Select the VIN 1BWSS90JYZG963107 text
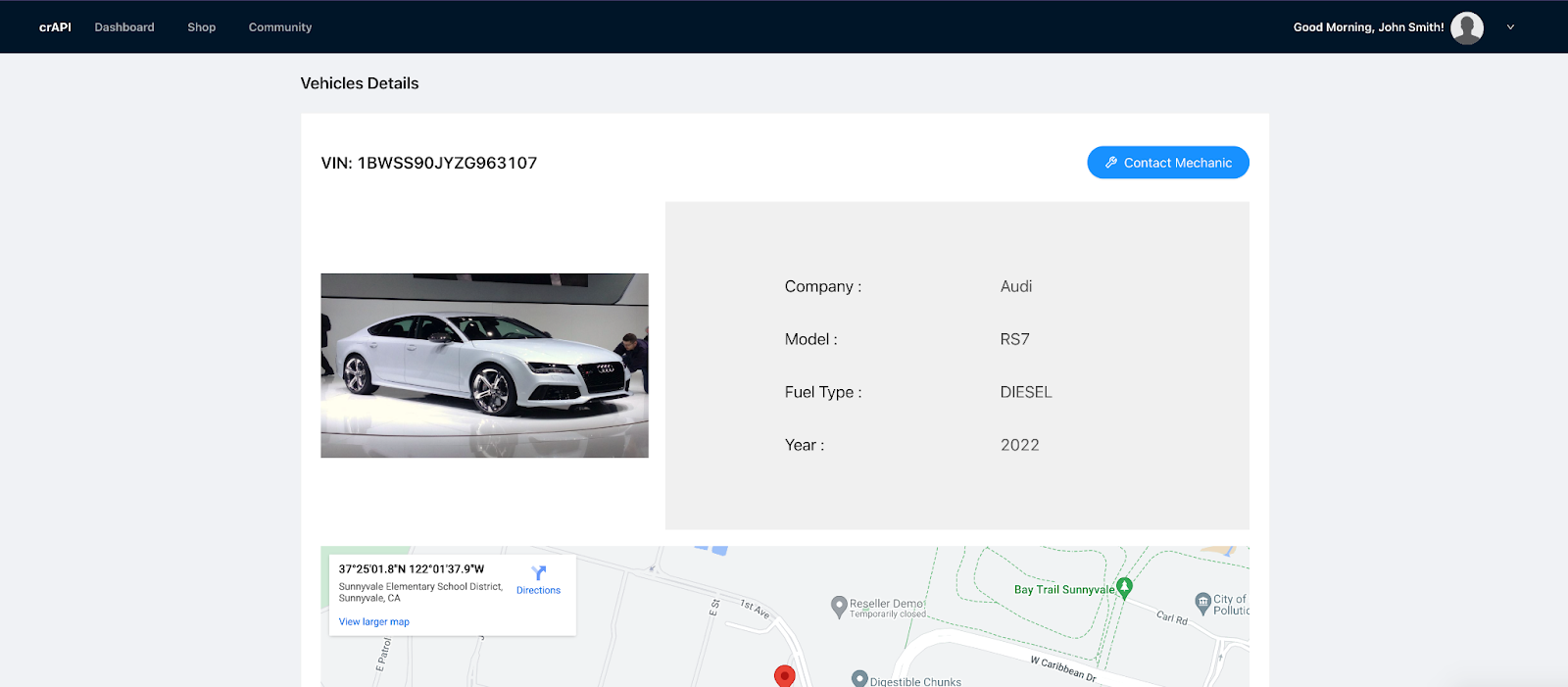The width and height of the screenshot is (1568, 687). (x=429, y=163)
